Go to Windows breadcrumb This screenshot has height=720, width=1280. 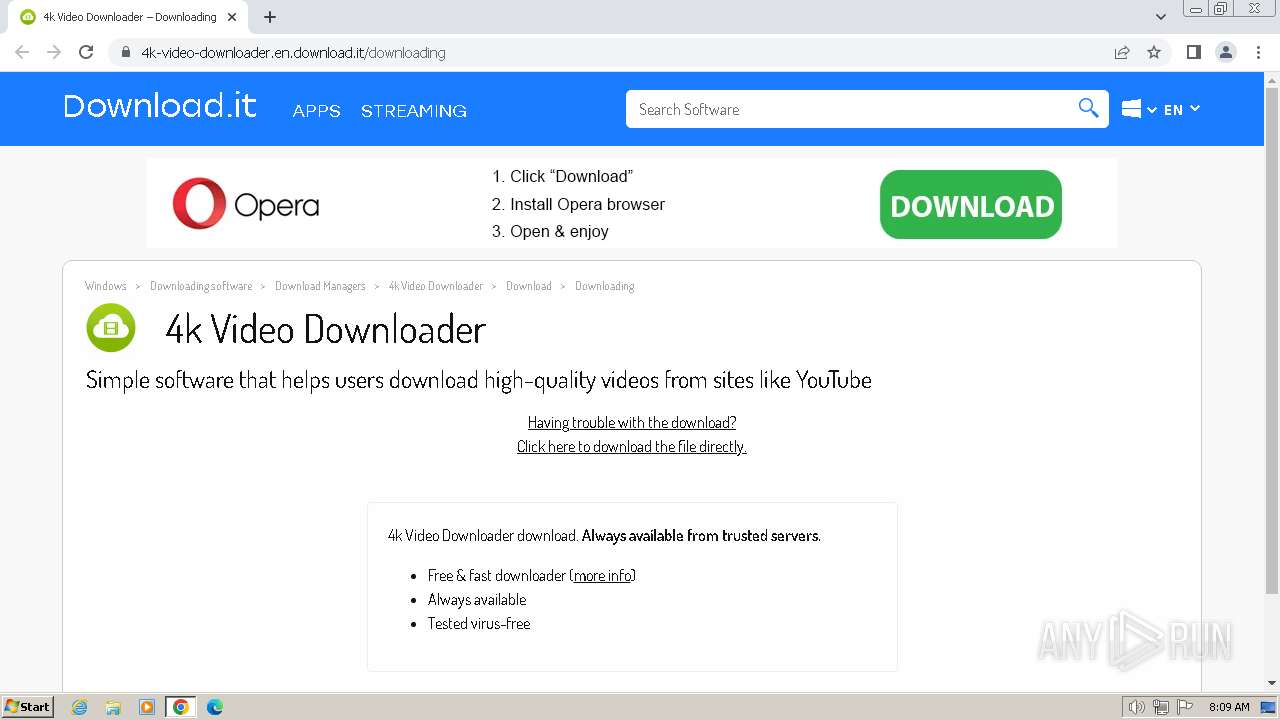click(106, 286)
